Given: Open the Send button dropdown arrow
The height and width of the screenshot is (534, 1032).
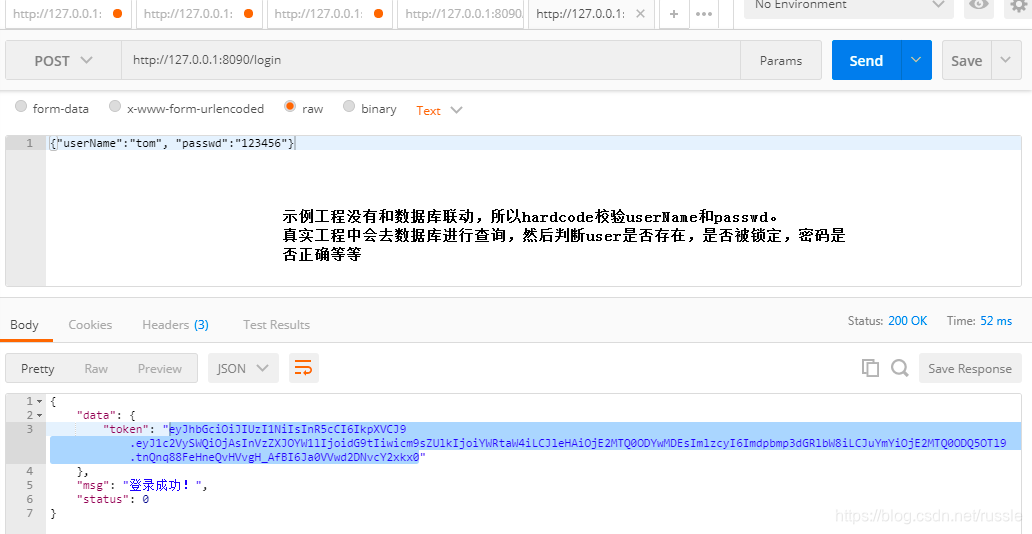Looking at the screenshot, I should point(916,60).
